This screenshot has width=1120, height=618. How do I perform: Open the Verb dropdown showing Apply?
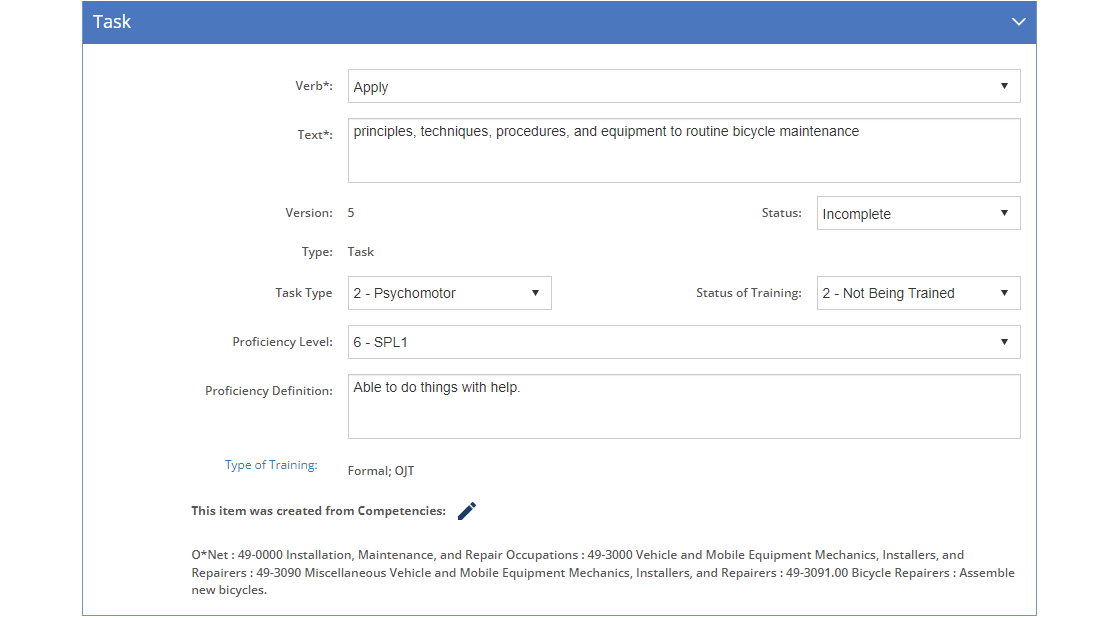(684, 86)
